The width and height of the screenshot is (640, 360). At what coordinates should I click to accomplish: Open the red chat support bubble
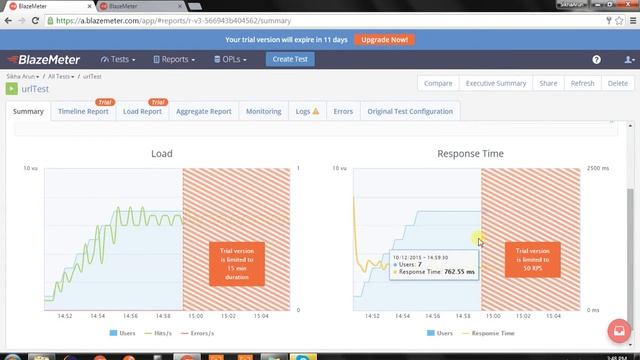[619, 331]
